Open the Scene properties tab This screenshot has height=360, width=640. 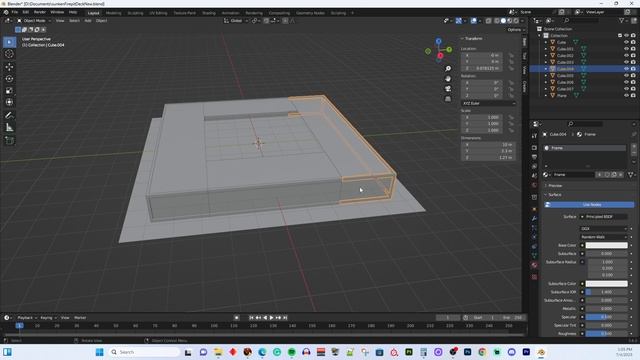pyautogui.click(x=534, y=176)
